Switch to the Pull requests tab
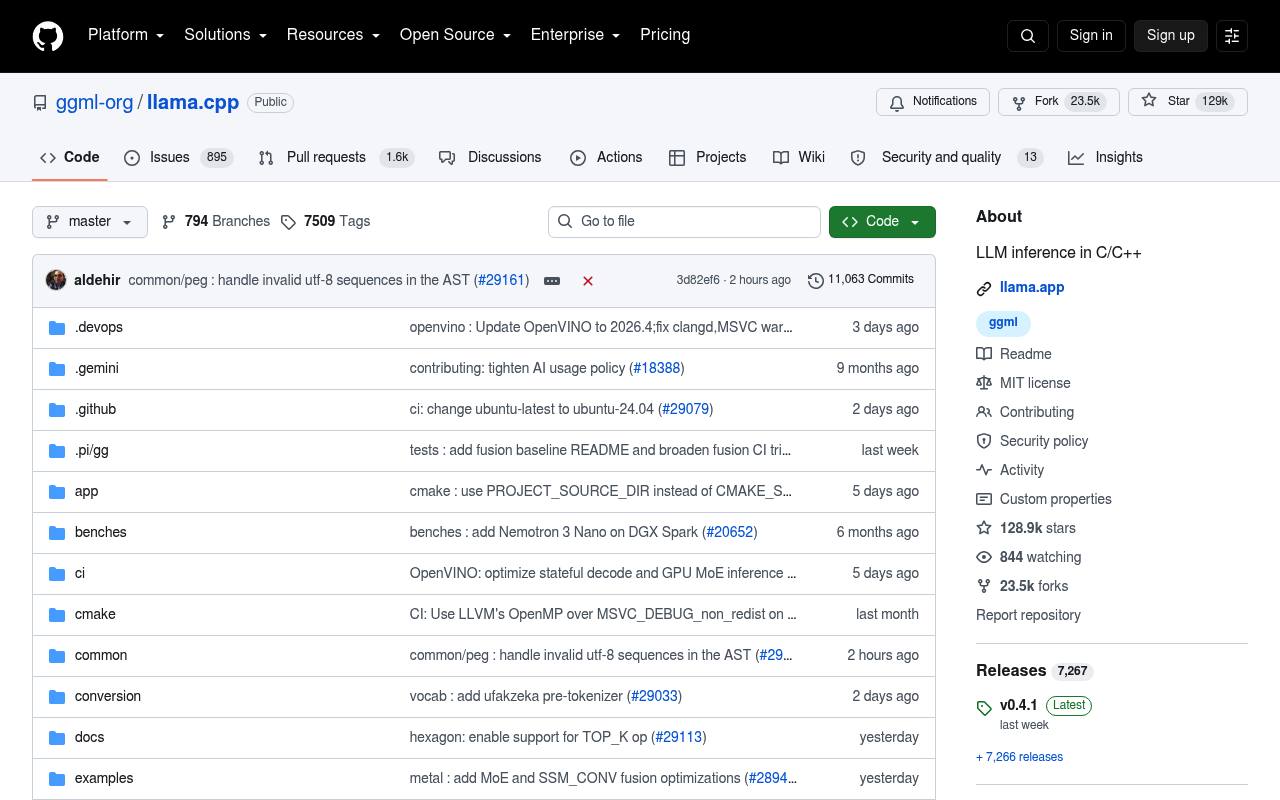1280x800 pixels. [335, 158]
